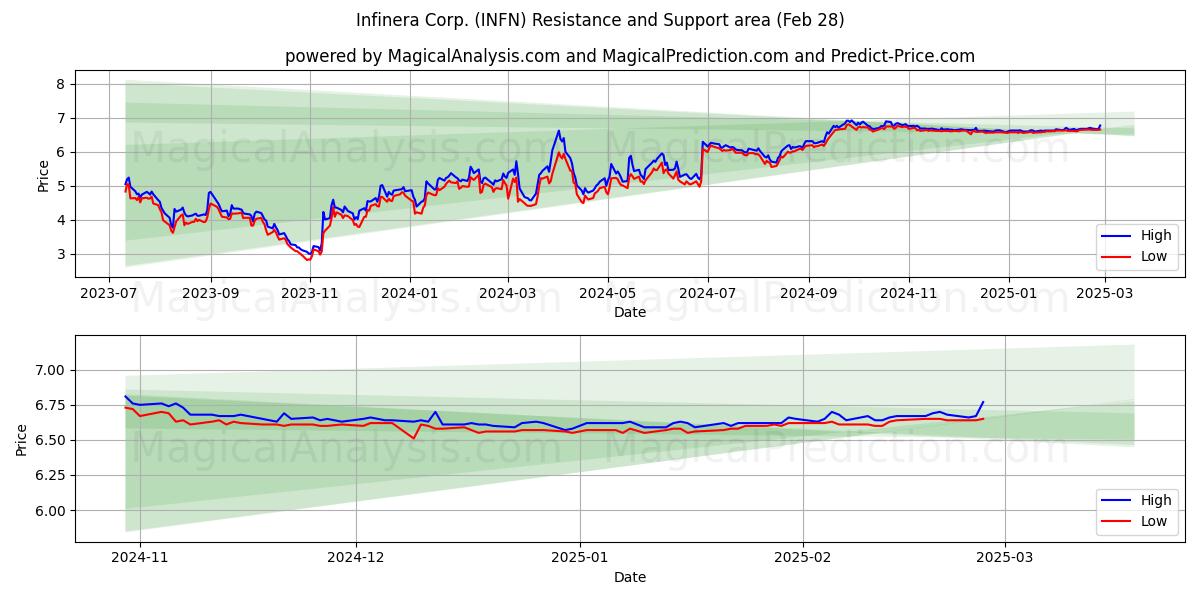Click the '2024-01' x-axis label
The image size is (1200, 600).
410,295
